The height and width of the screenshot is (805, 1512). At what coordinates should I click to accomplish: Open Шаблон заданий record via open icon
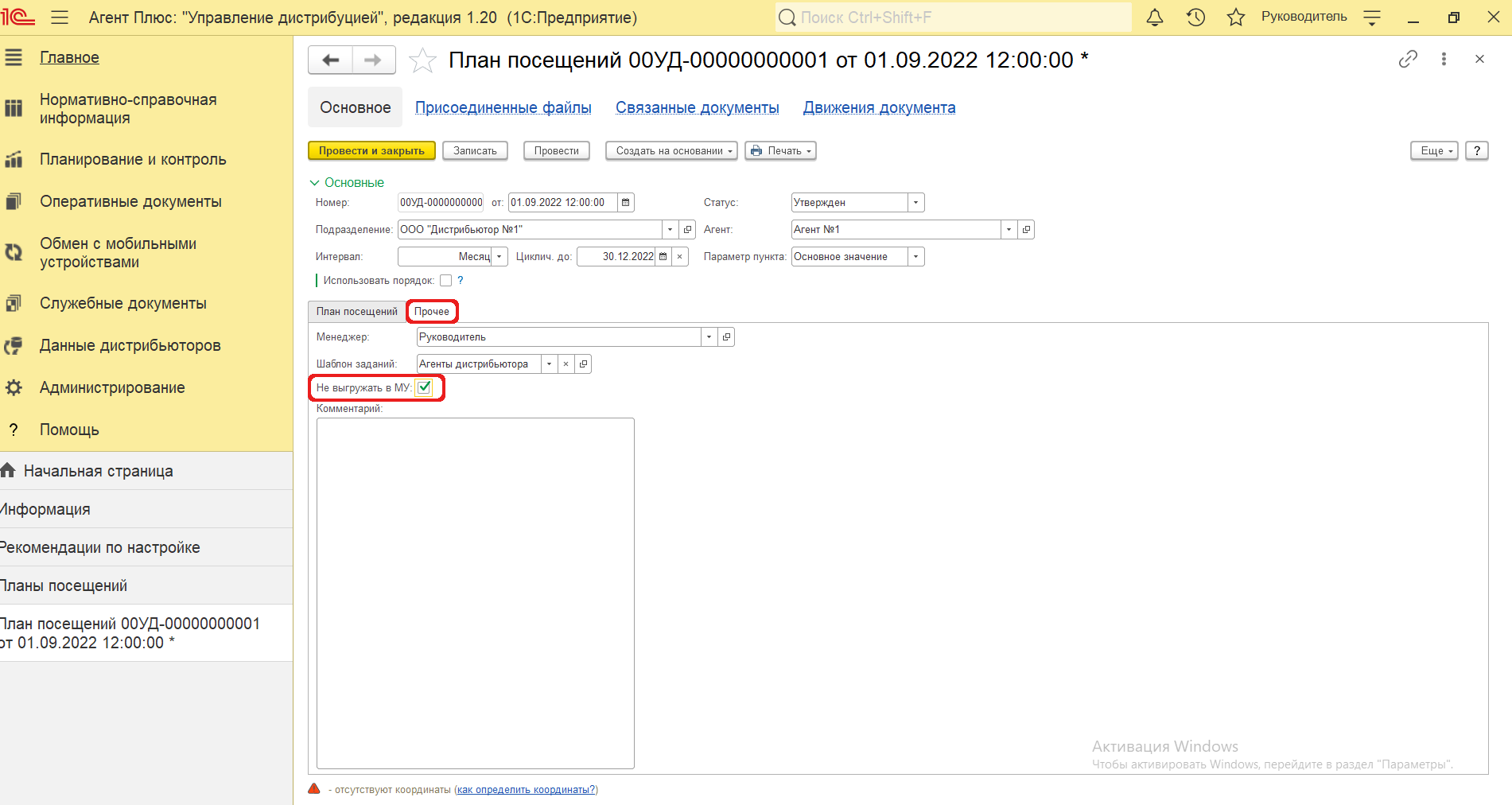(x=583, y=364)
